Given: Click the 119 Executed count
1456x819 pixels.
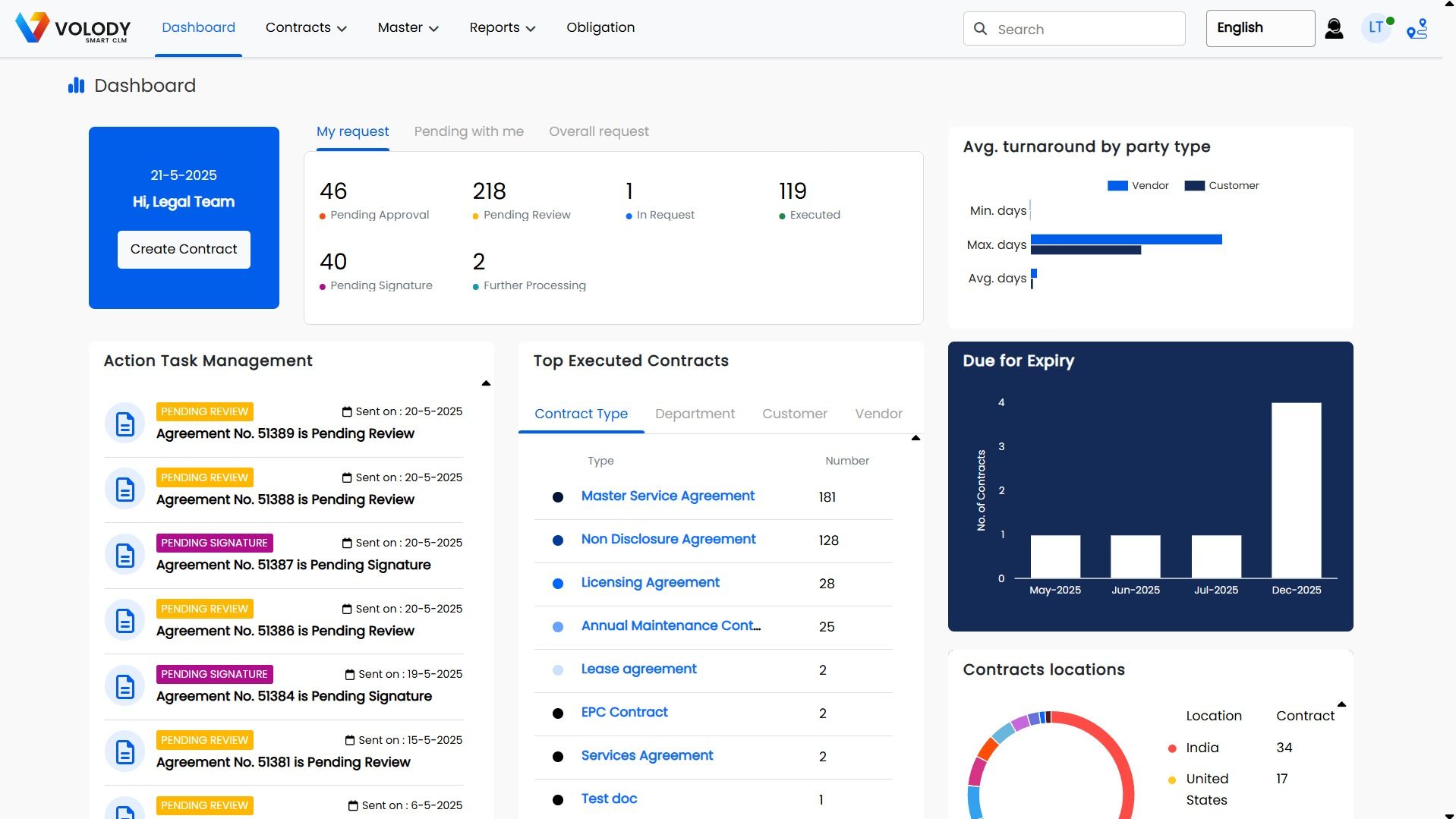Looking at the screenshot, I should tap(793, 191).
